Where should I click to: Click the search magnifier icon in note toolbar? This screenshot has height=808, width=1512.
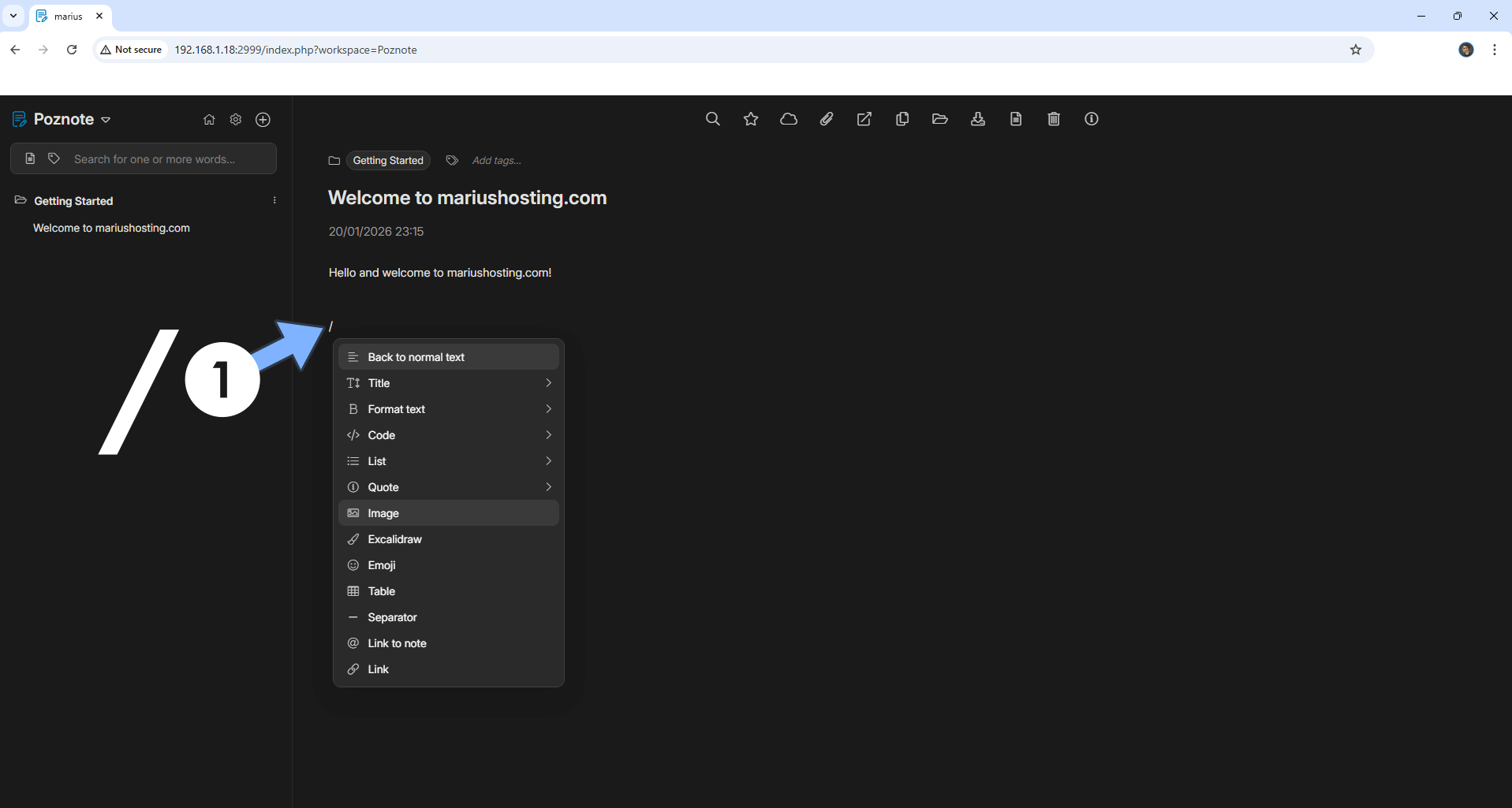coord(712,119)
